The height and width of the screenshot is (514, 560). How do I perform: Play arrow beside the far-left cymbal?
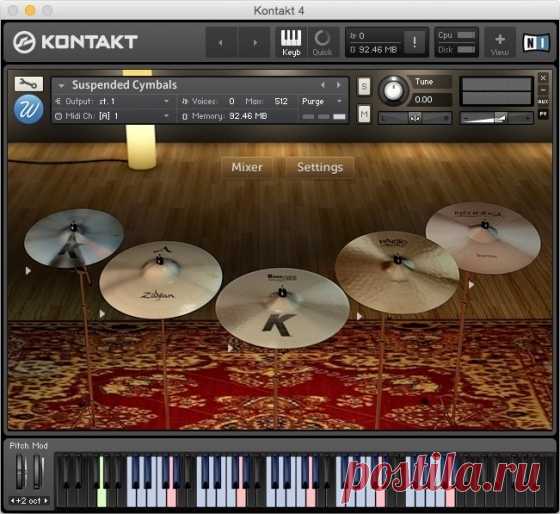tap(28, 271)
